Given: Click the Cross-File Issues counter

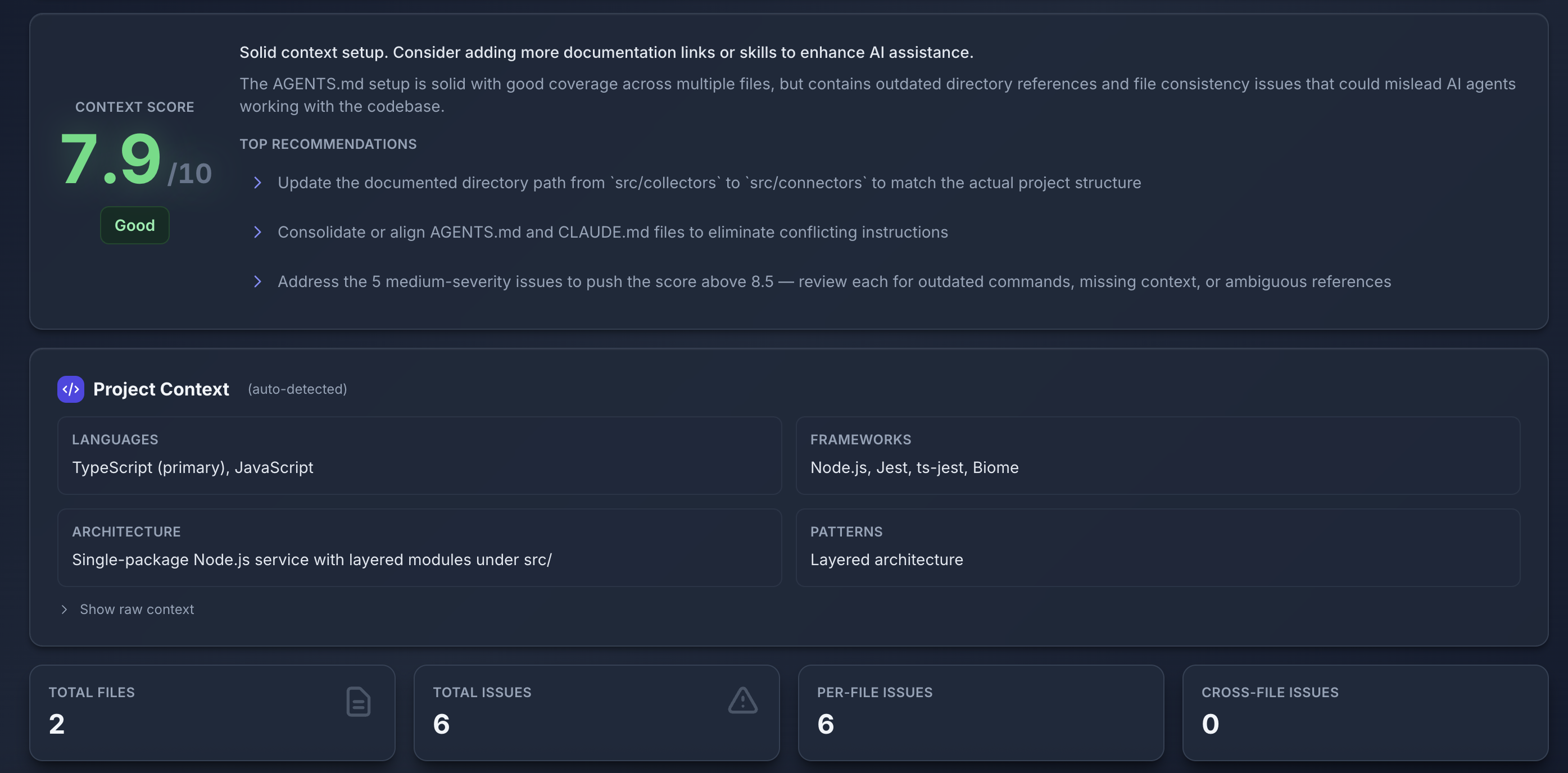Looking at the screenshot, I should 1209,724.
